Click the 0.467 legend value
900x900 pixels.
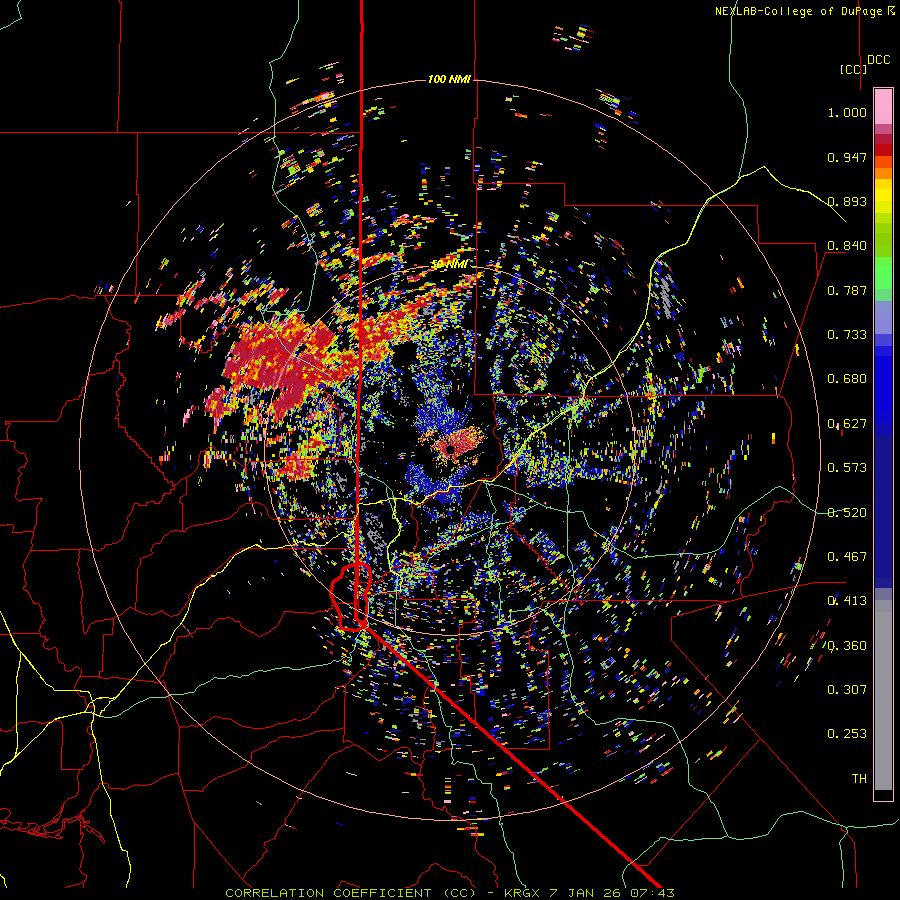point(847,557)
